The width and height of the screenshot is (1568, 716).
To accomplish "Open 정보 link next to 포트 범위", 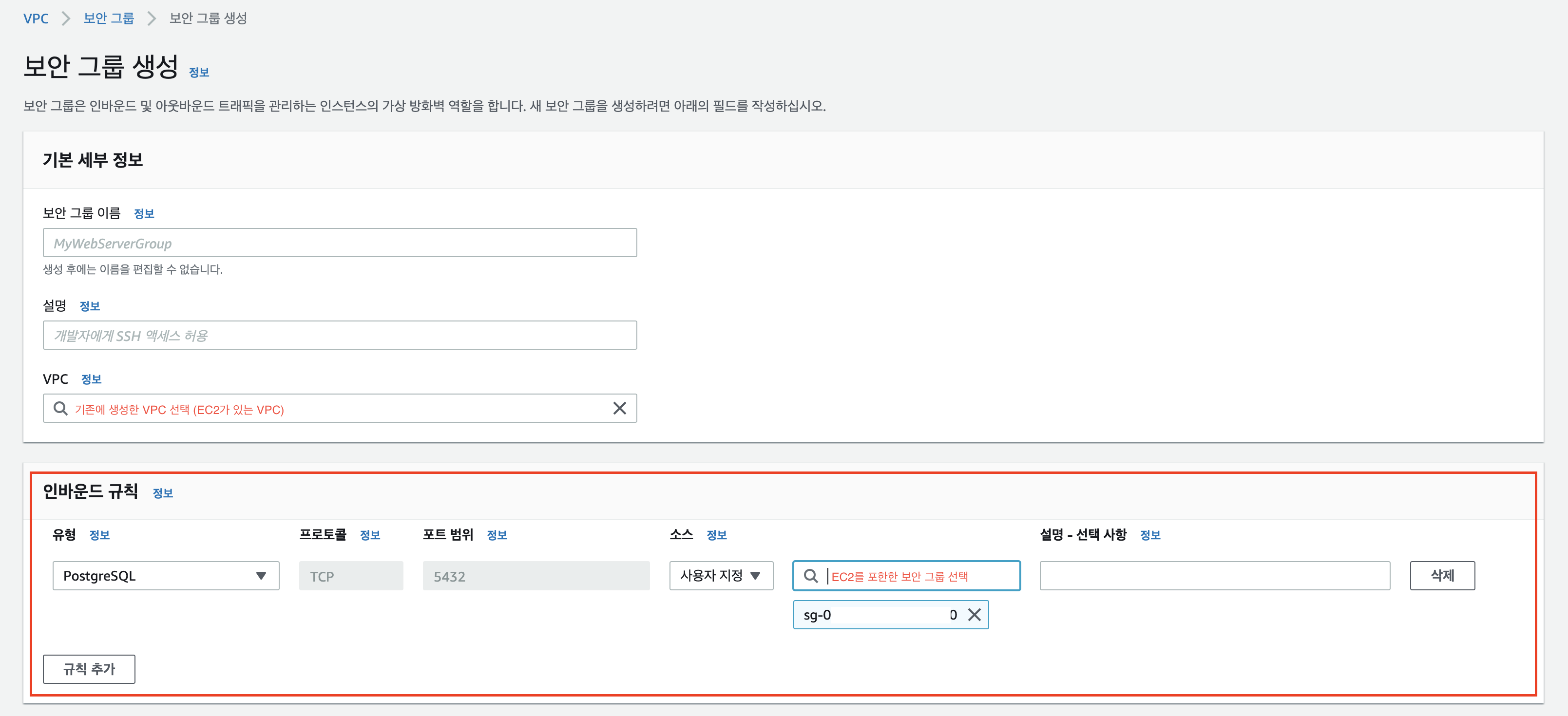I will coord(497,535).
